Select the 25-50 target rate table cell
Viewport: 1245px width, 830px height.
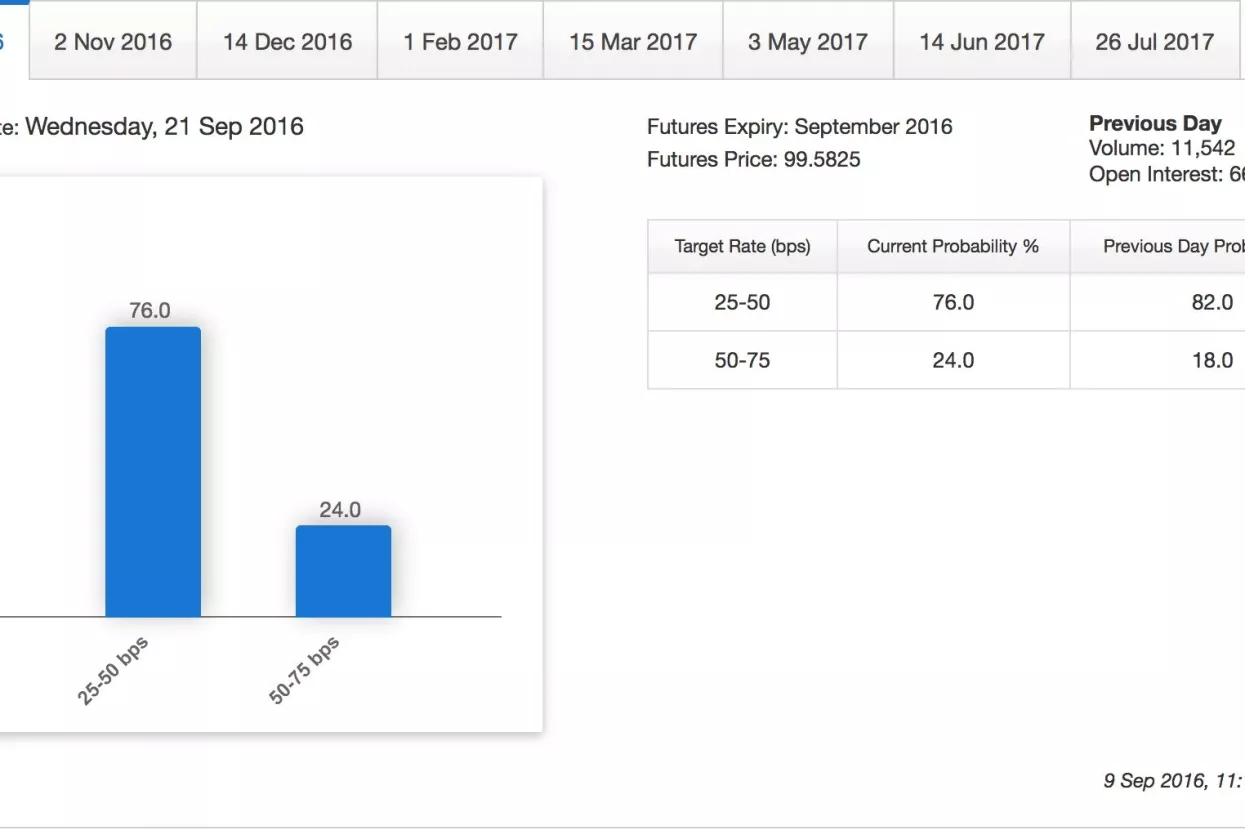(x=742, y=302)
